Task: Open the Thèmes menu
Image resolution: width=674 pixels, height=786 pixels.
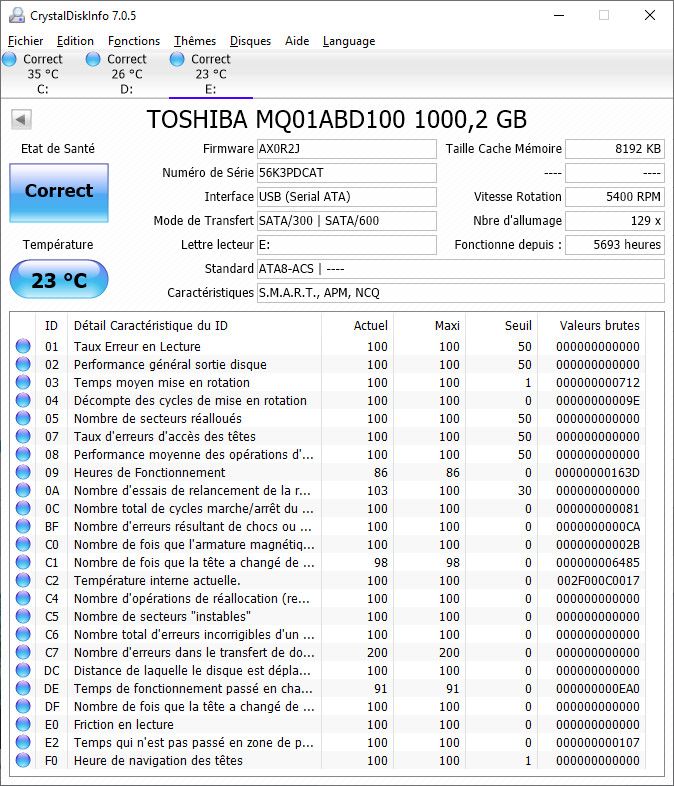Action: tap(195, 41)
